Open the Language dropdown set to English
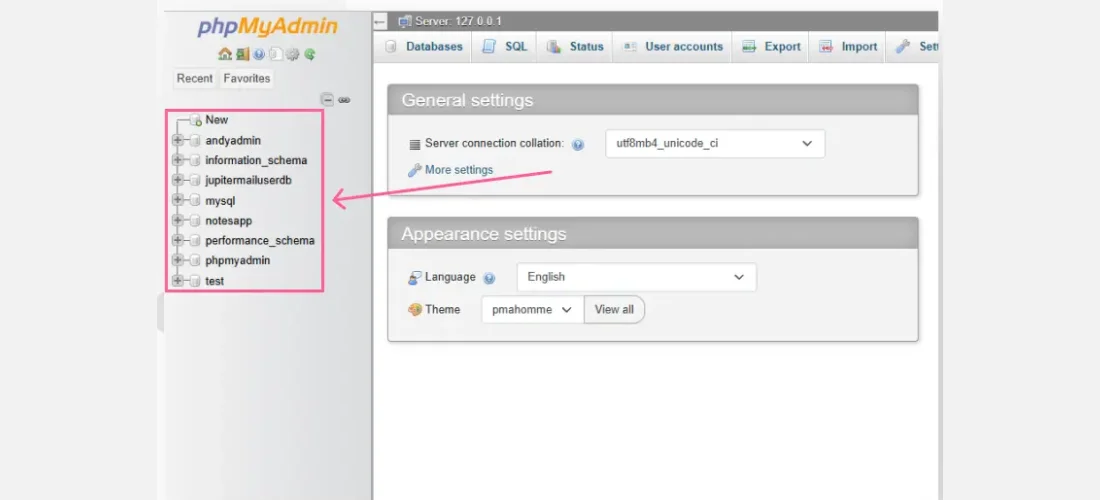 pos(636,277)
